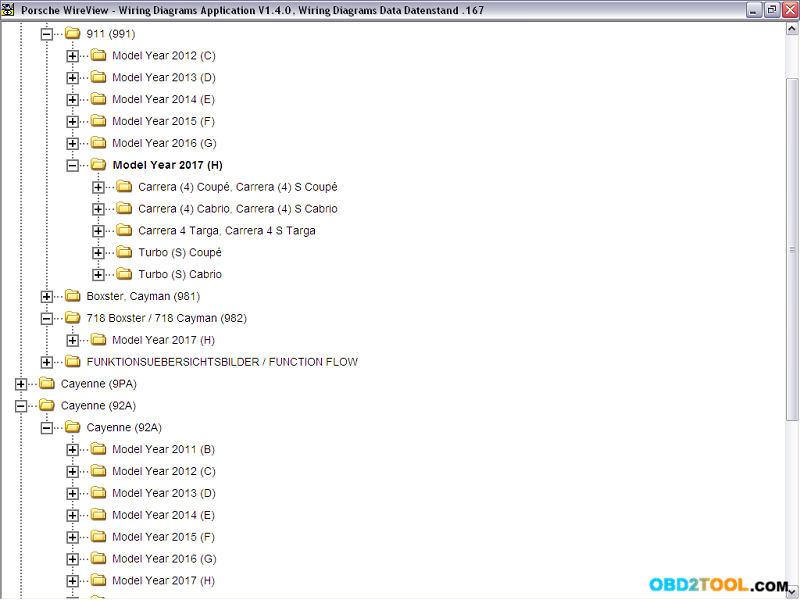
Task: Collapse 718 Boxster / 718 Cayman (982)
Action: tap(46, 319)
